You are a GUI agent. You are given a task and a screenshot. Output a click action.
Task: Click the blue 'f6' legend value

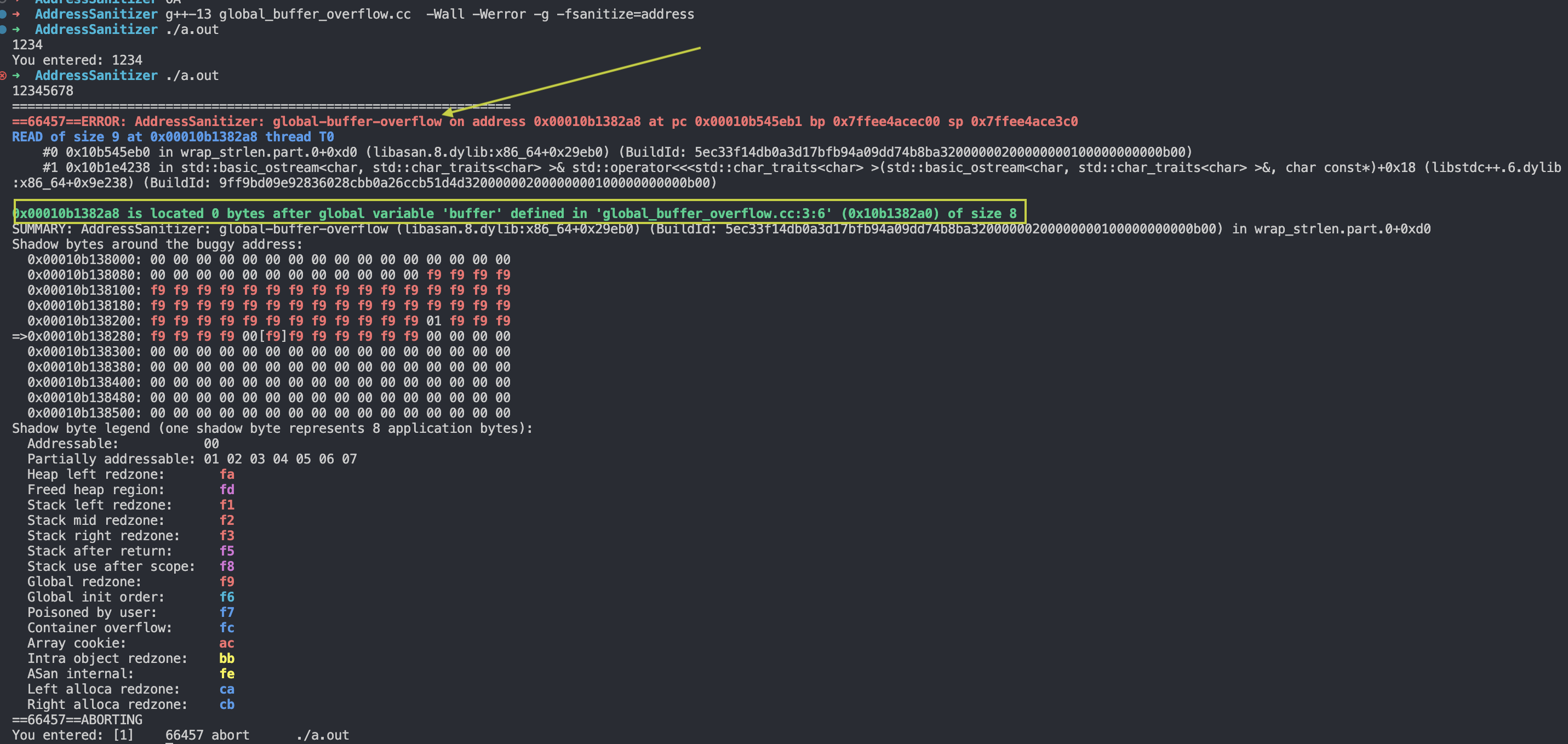point(227,597)
